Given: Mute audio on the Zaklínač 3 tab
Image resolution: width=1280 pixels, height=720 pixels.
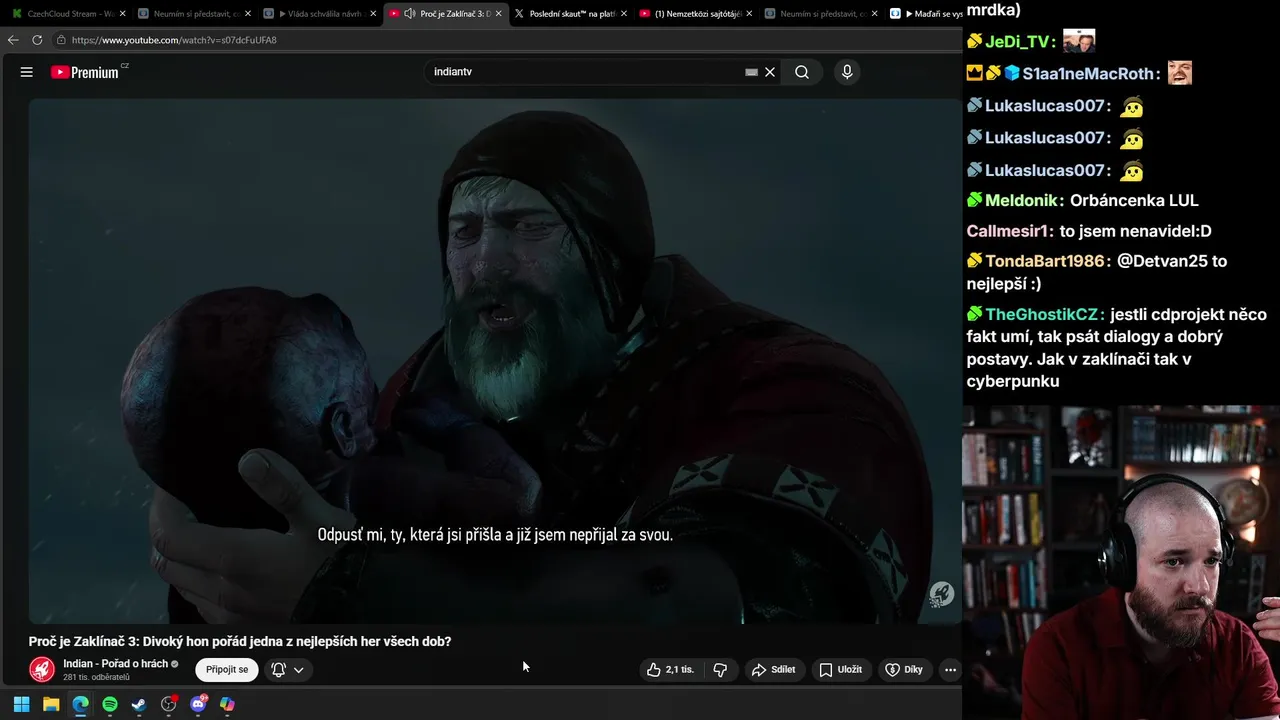Looking at the screenshot, I should (409, 14).
